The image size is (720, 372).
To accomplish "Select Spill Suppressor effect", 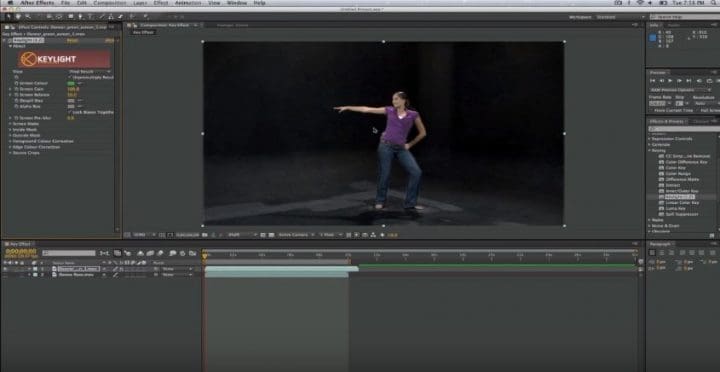I will [x=682, y=214].
